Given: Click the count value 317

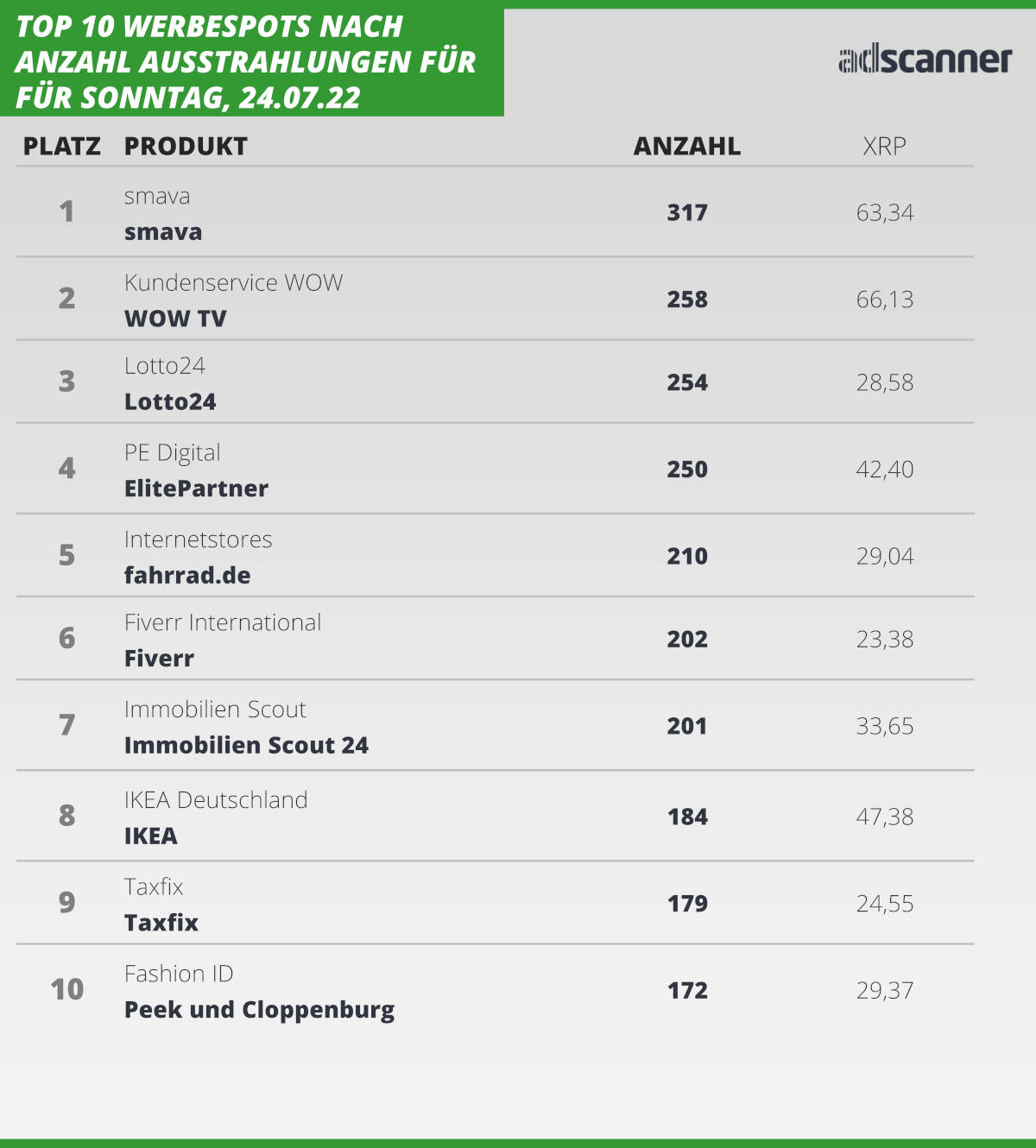Looking at the screenshot, I should click(x=687, y=212).
